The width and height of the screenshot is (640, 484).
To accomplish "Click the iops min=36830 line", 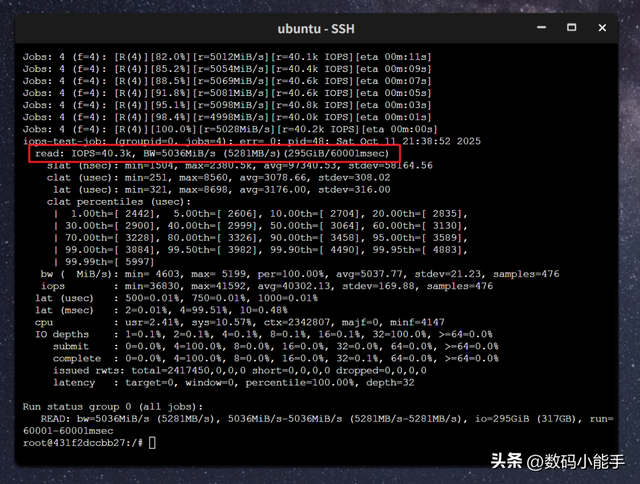I will [267, 286].
